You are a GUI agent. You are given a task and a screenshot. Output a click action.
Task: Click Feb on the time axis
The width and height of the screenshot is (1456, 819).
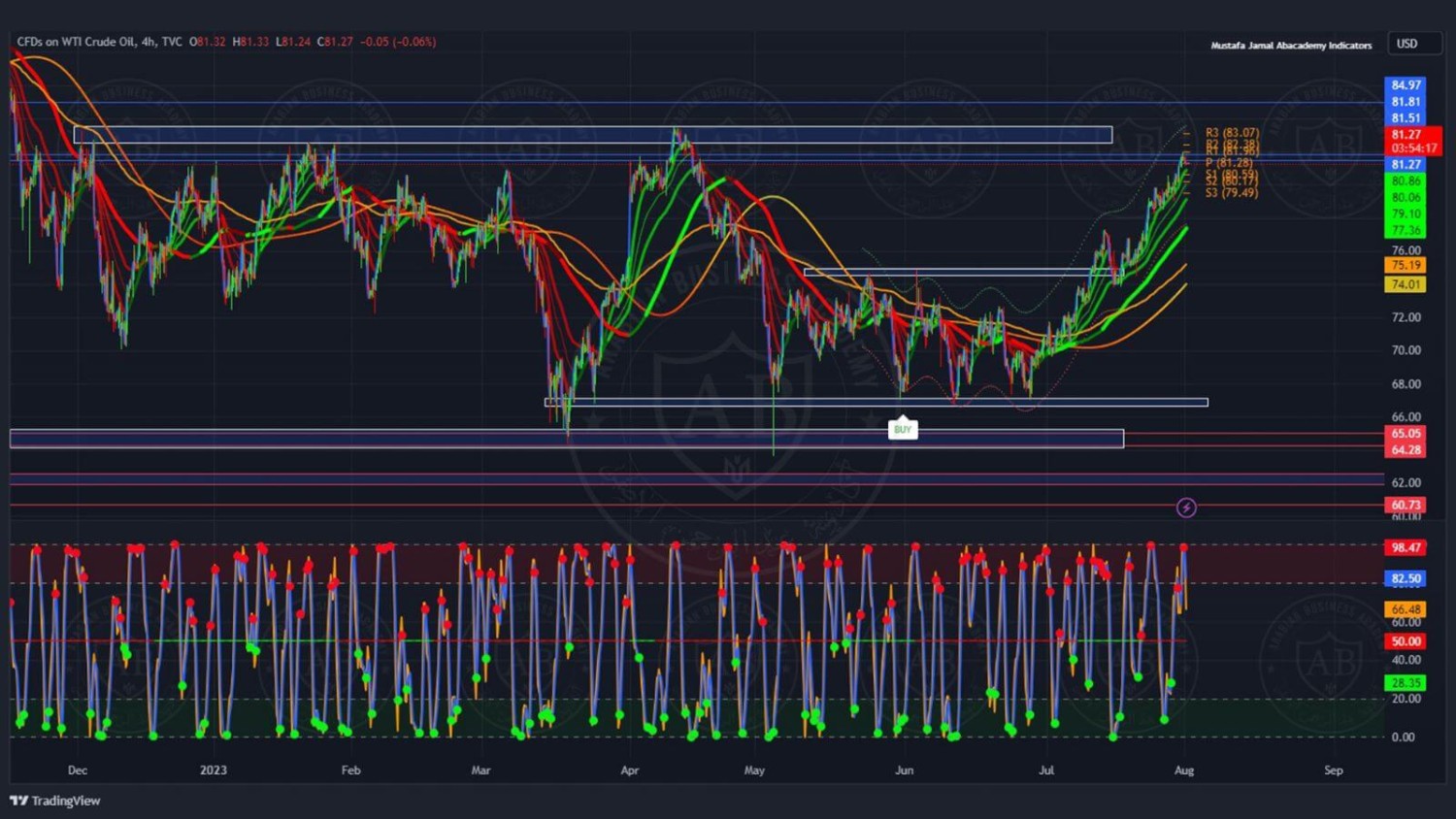click(x=351, y=770)
